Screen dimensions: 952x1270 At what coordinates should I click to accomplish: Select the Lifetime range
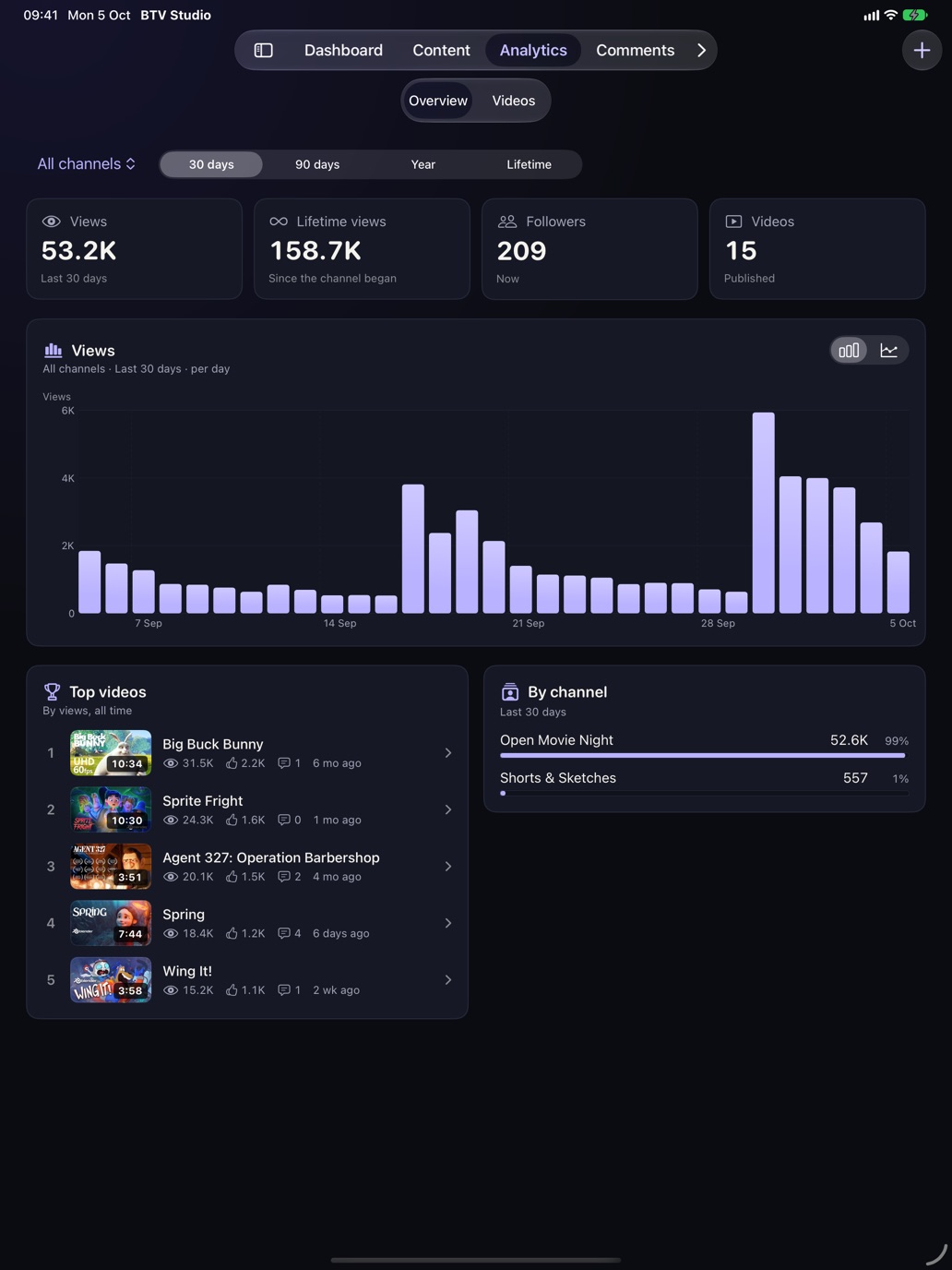coord(530,164)
